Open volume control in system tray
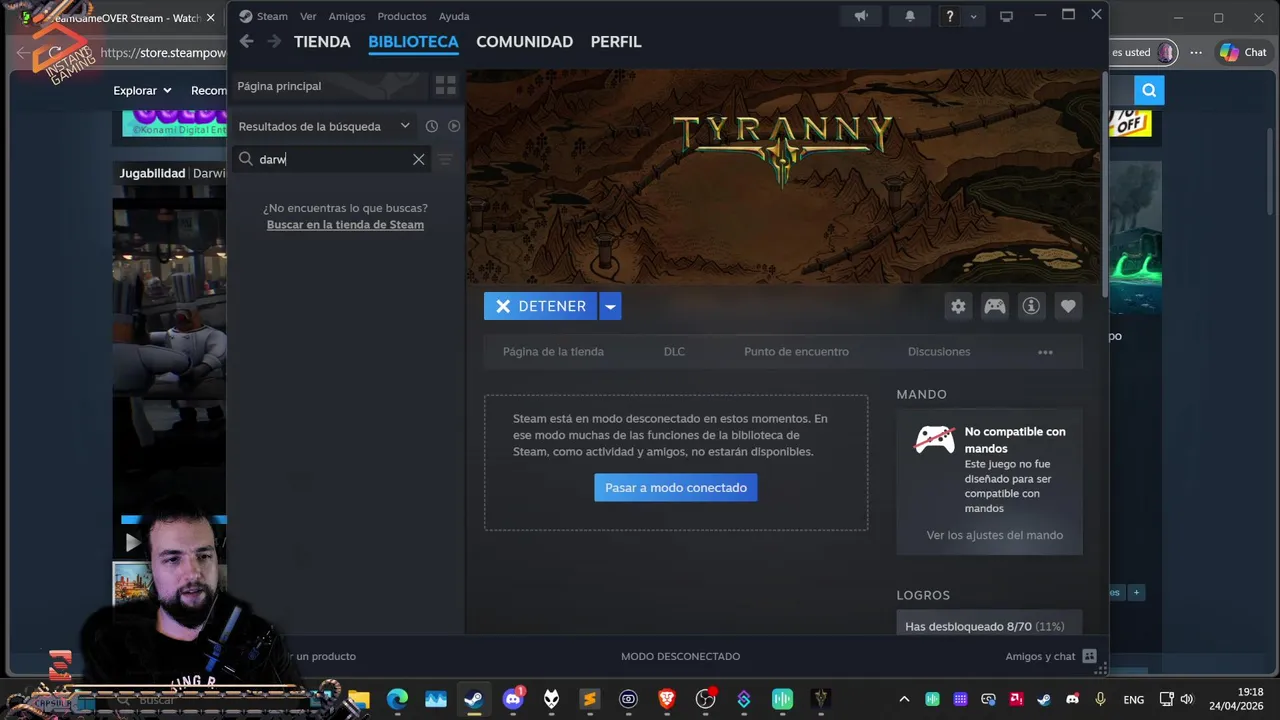 pos(1187,699)
